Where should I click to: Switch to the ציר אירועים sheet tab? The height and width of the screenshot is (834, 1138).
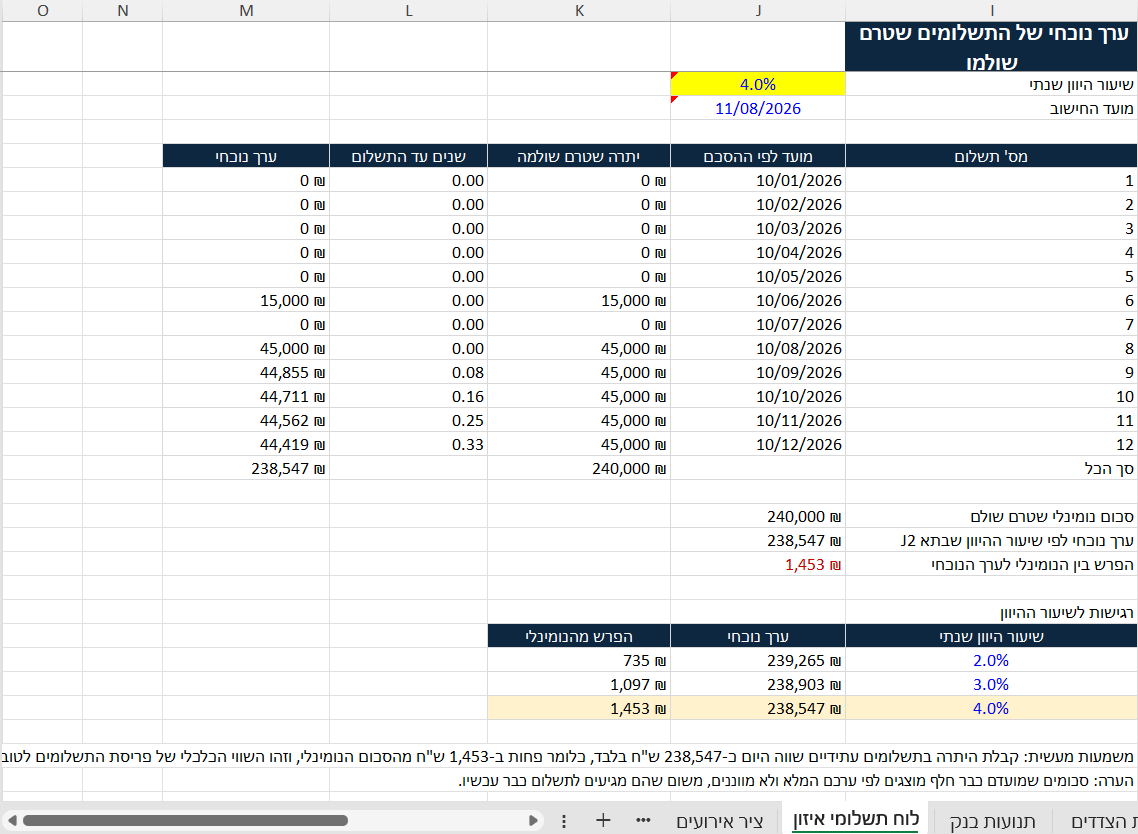click(x=719, y=821)
